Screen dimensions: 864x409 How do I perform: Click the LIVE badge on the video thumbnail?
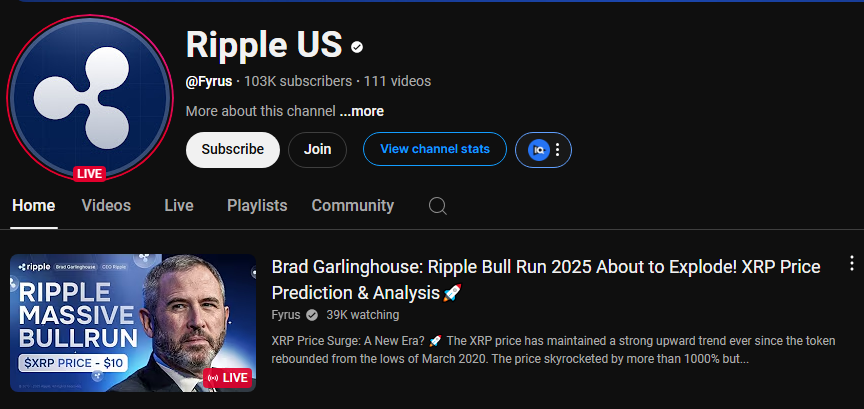click(x=227, y=378)
